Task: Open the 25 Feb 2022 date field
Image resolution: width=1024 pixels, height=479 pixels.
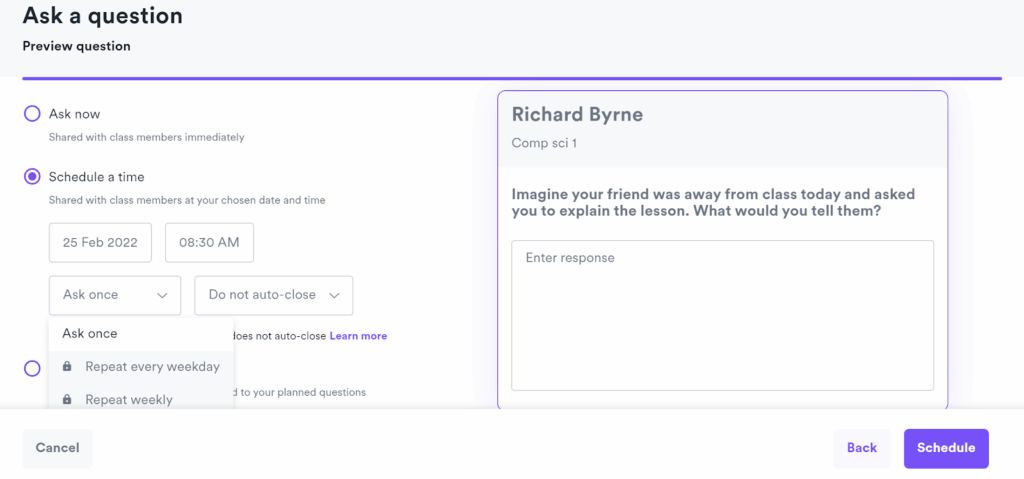Action: (100, 243)
